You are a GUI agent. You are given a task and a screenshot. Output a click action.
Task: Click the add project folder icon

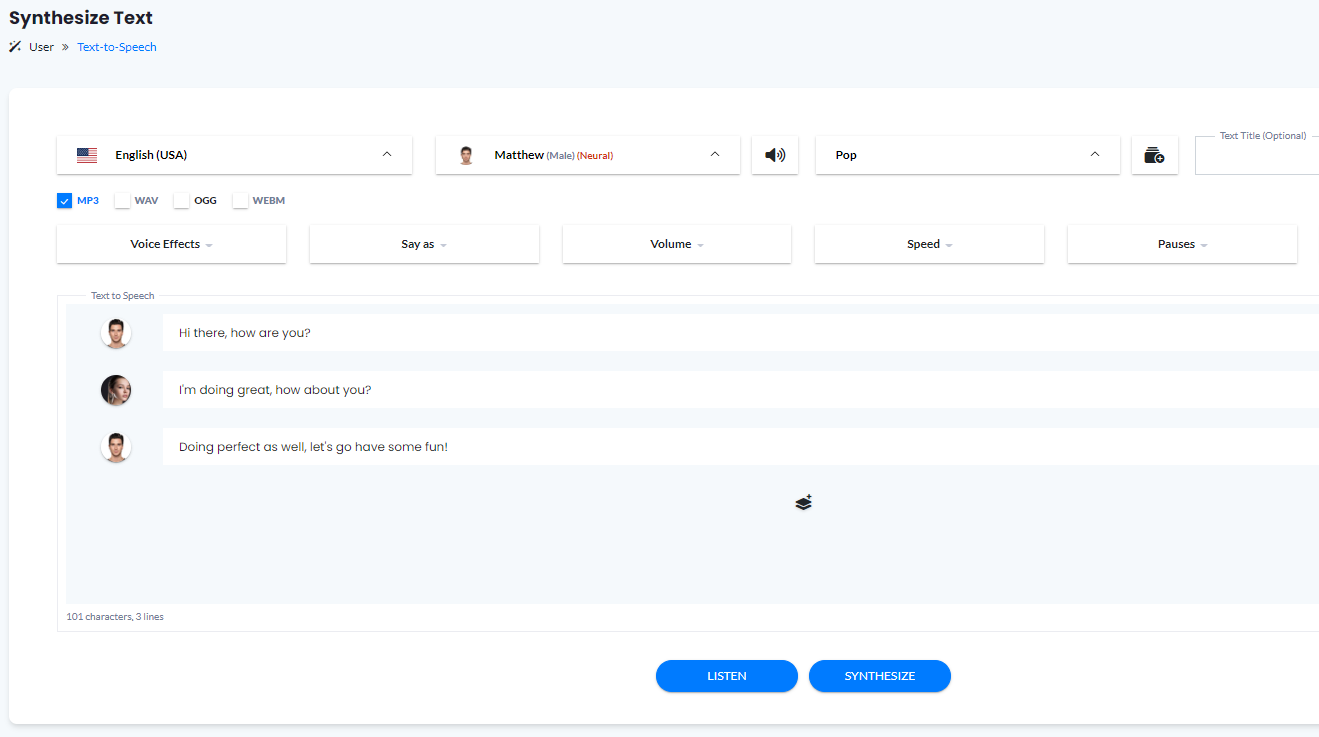point(1154,155)
